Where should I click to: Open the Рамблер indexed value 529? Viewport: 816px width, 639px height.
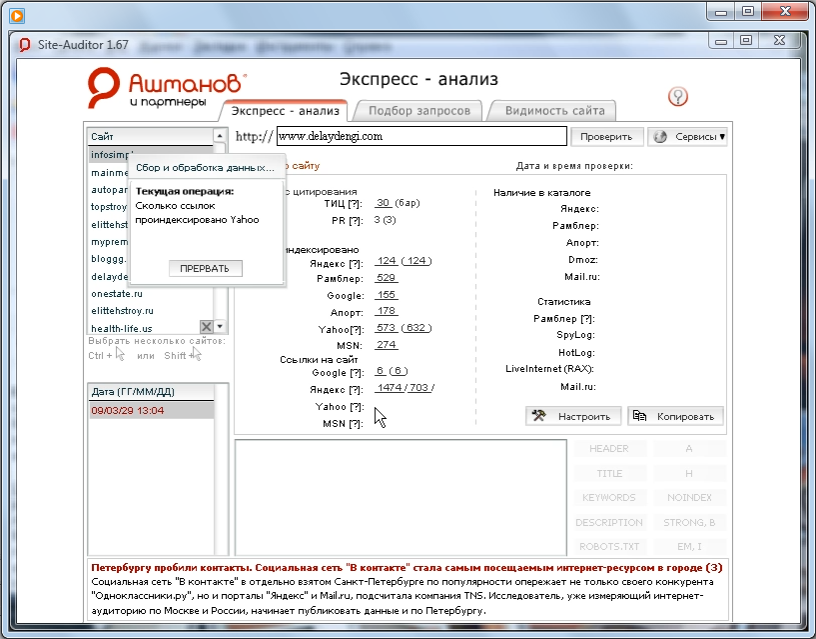click(x=386, y=278)
